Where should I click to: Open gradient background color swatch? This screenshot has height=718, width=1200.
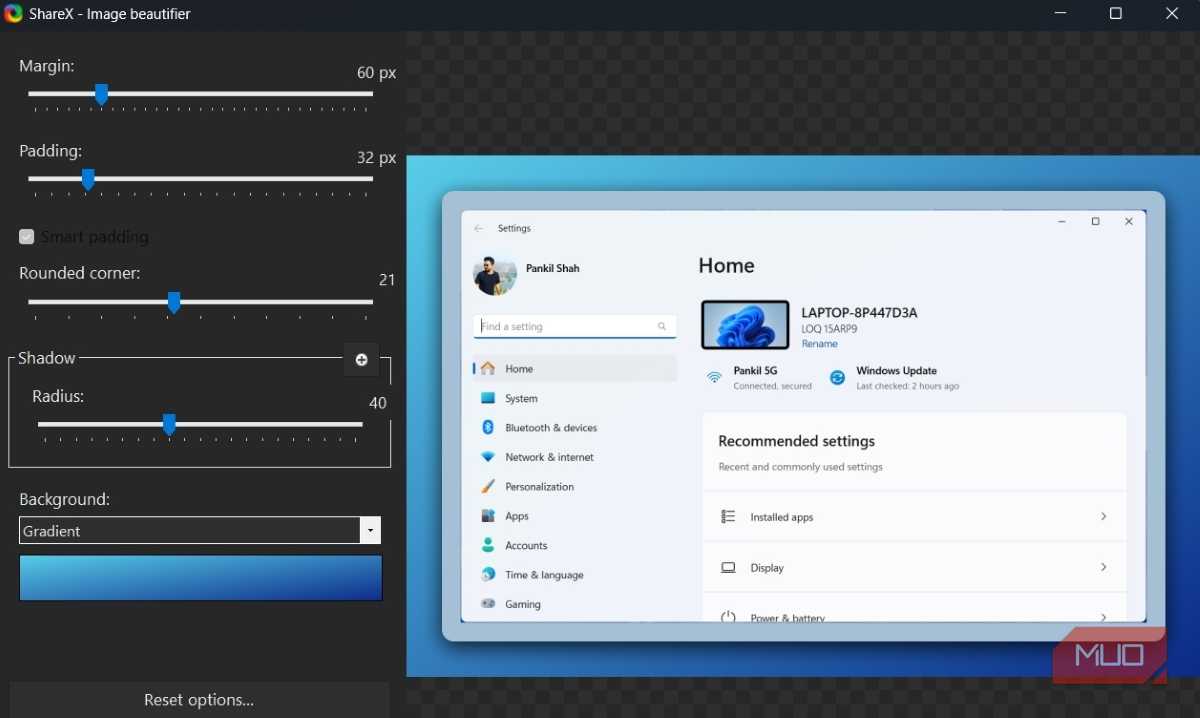[200, 578]
